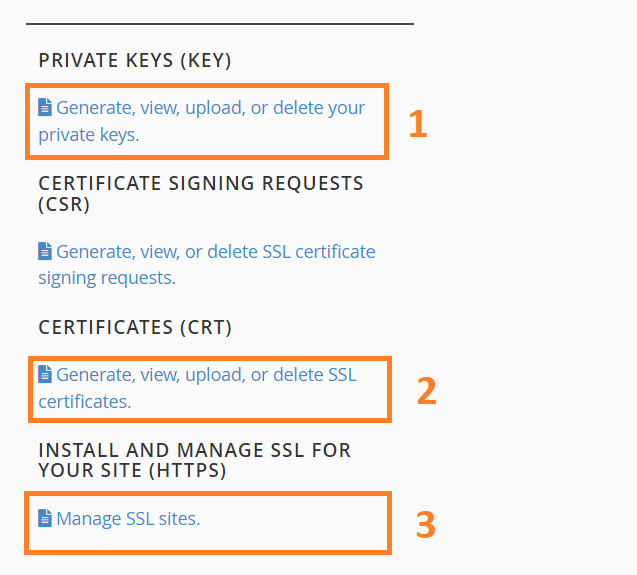Image resolution: width=637 pixels, height=575 pixels.
Task: Select the CERTIFICATE SIGNING REQUESTS heading line
Action: pos(201,183)
